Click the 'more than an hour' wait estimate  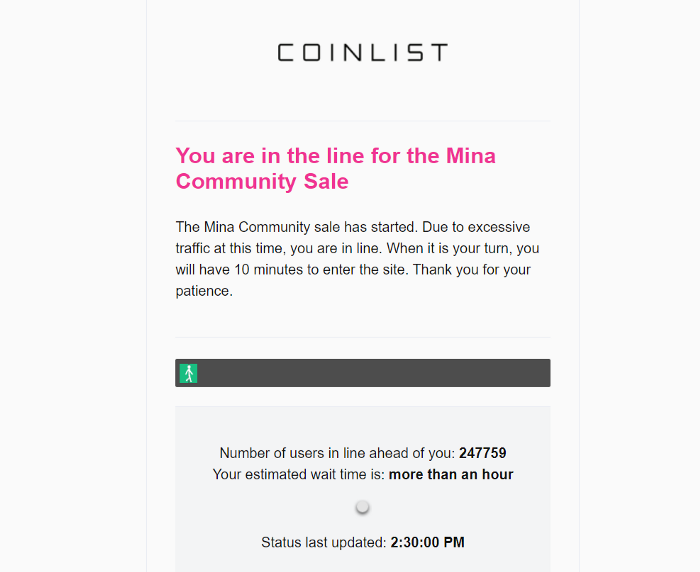point(451,474)
